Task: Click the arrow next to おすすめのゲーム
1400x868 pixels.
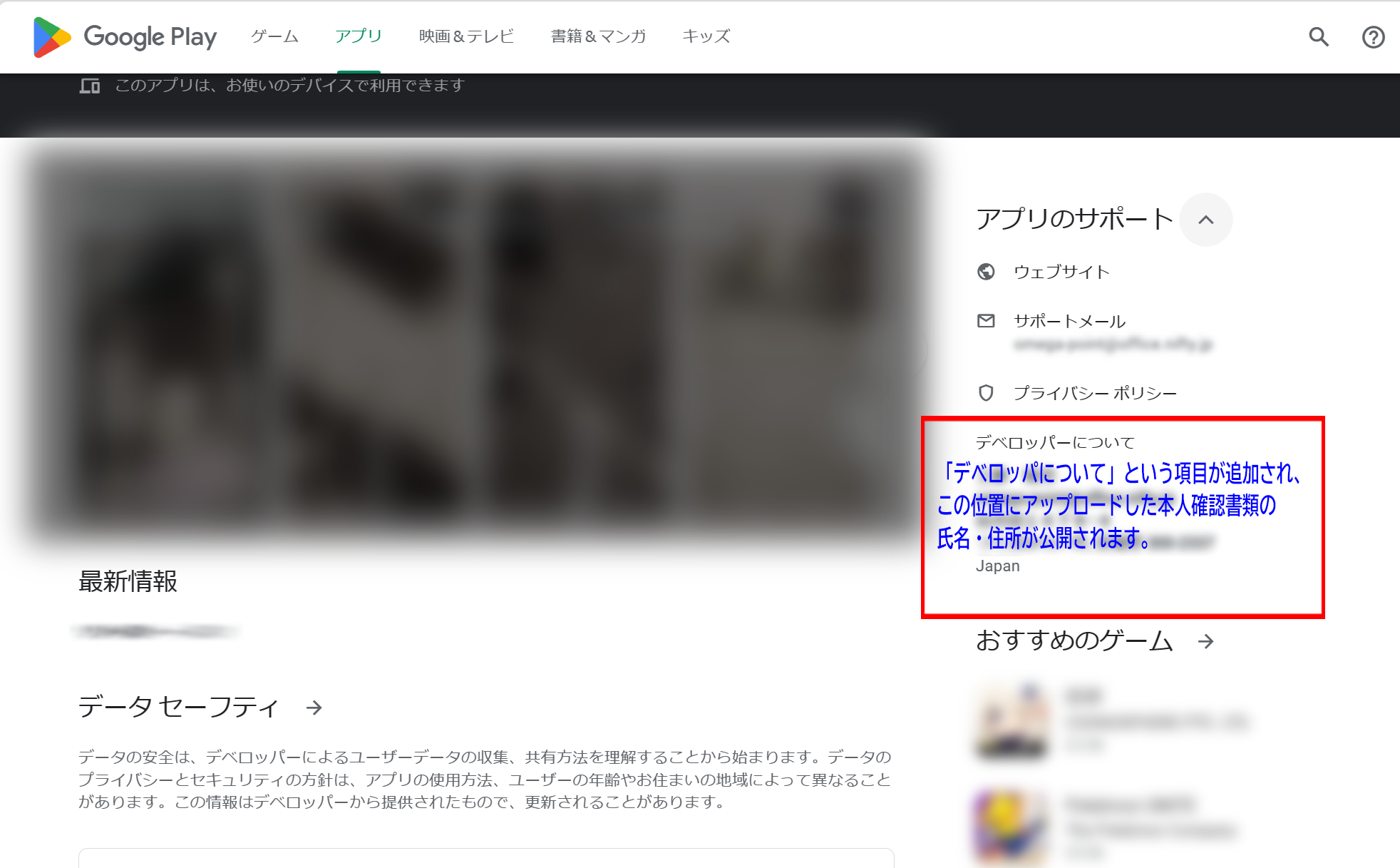Action: coord(1207,641)
